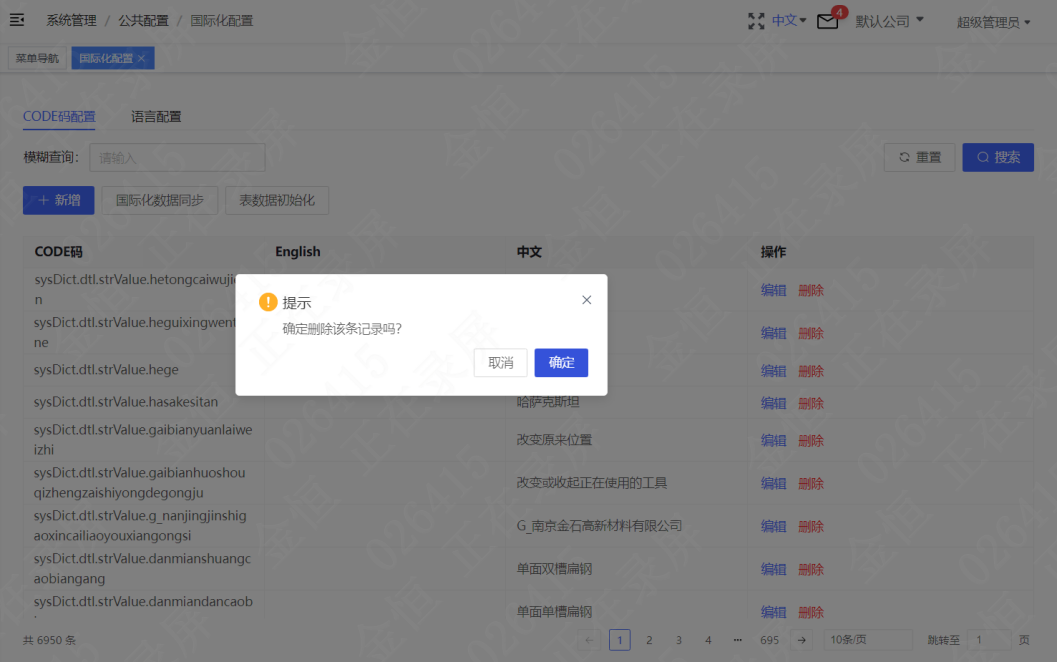The height and width of the screenshot is (662, 1057).
Task: Click the 共 6950 条 total count text
Action: (49, 640)
